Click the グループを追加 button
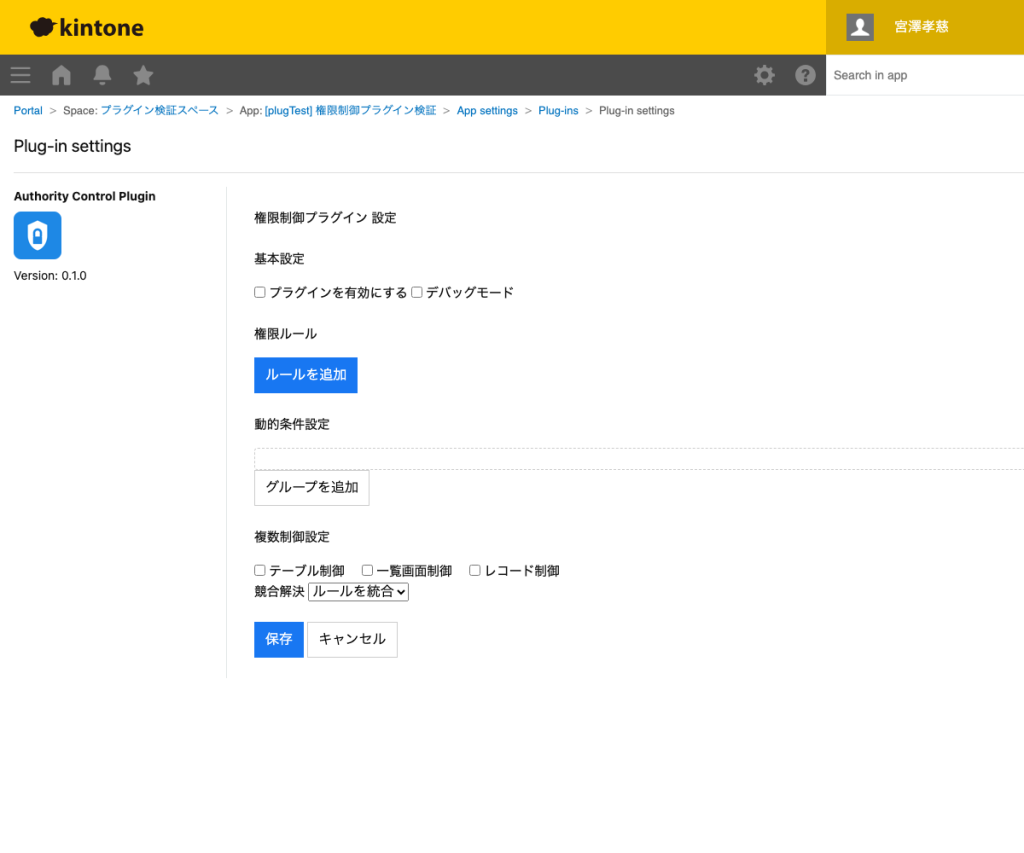The height and width of the screenshot is (853, 1024). 311,487
